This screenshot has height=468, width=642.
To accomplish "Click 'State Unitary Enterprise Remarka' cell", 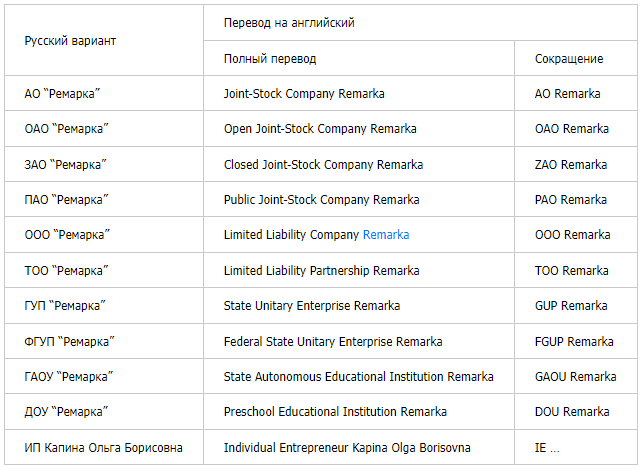I will click(312, 306).
